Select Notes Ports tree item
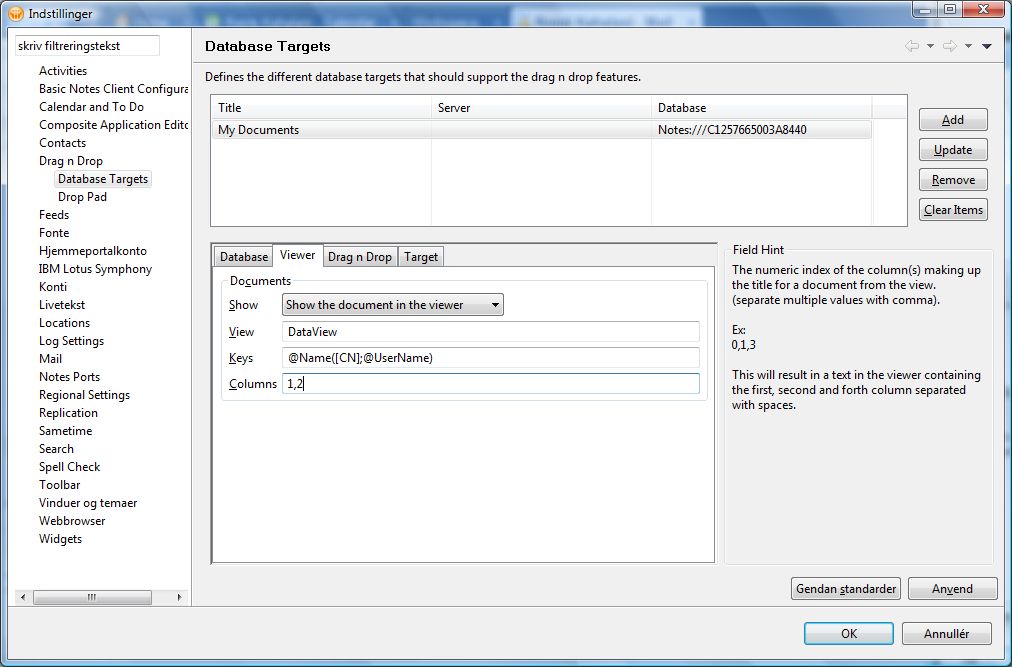 point(69,376)
